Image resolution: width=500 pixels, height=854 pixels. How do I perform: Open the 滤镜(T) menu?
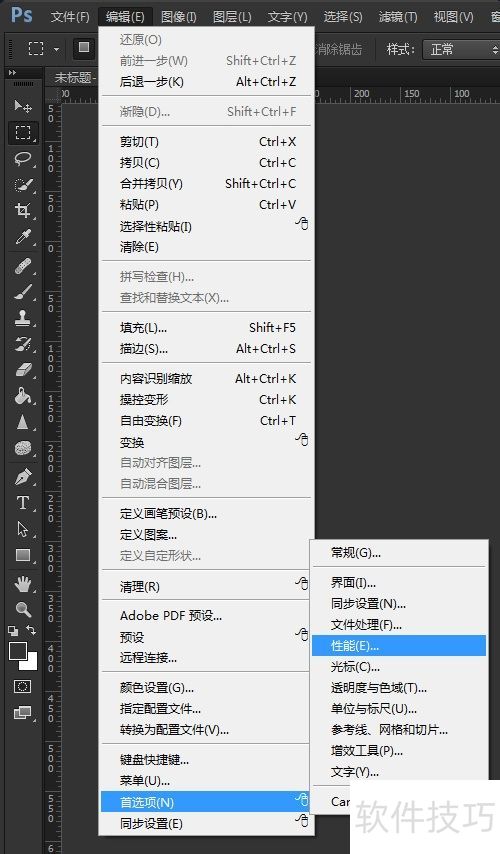click(x=398, y=17)
